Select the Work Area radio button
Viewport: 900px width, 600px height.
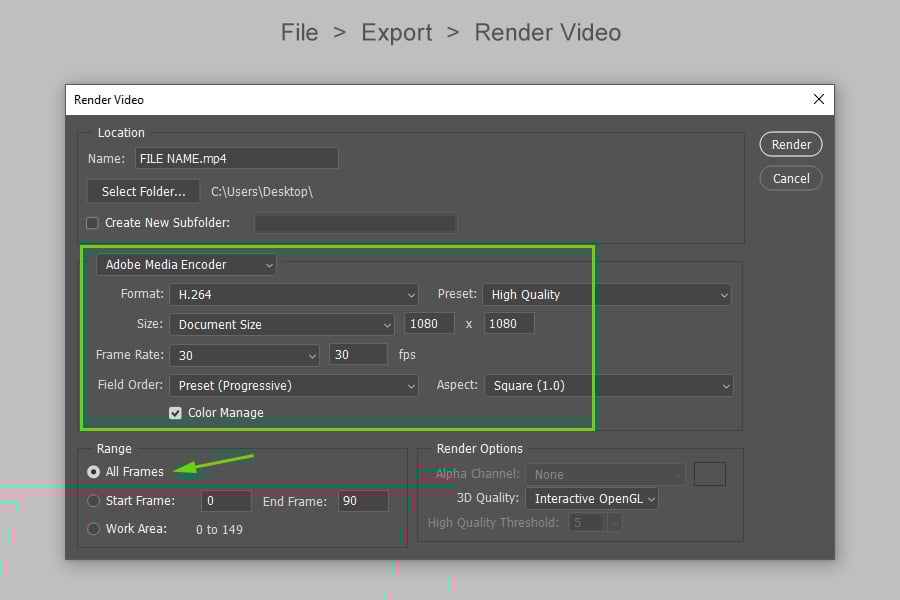[93, 529]
